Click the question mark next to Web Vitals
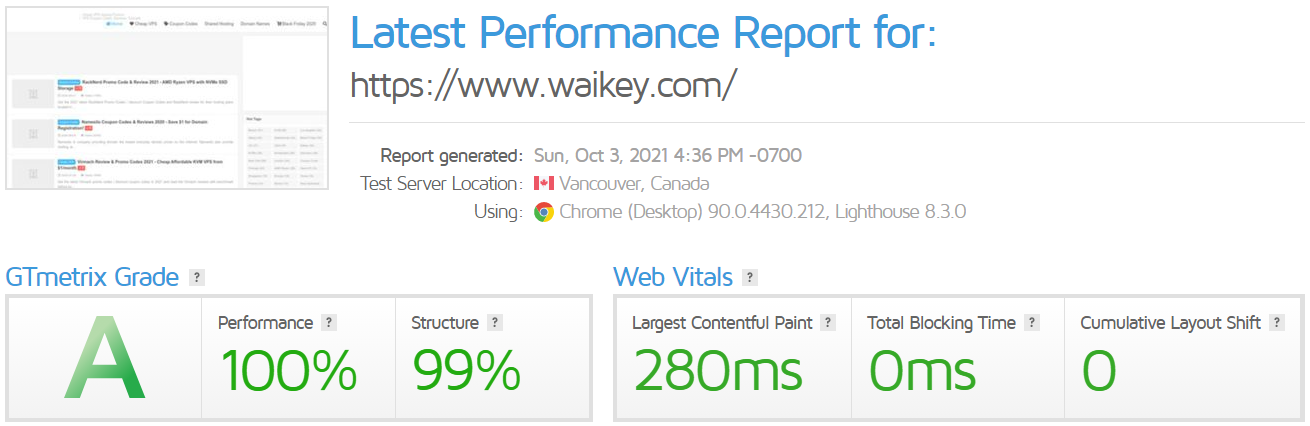Image resolution: width=1310 pixels, height=426 pixels. [x=750, y=277]
